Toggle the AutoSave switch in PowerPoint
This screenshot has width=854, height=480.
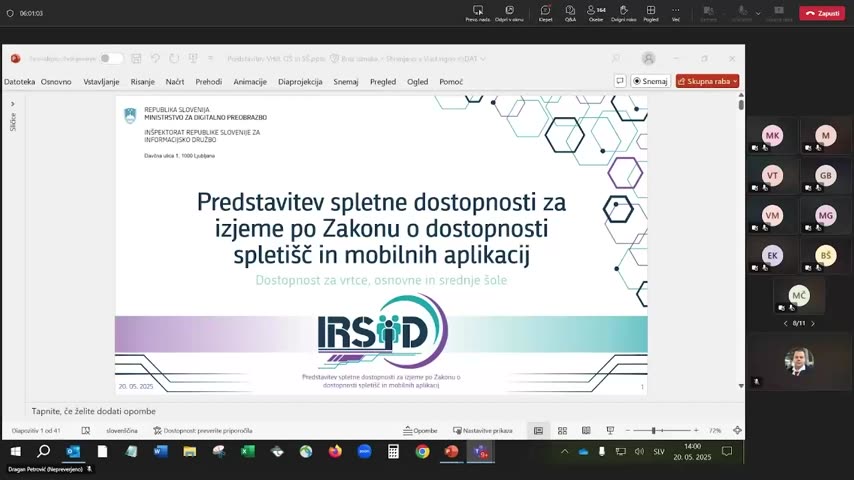pyautogui.click(x=111, y=58)
